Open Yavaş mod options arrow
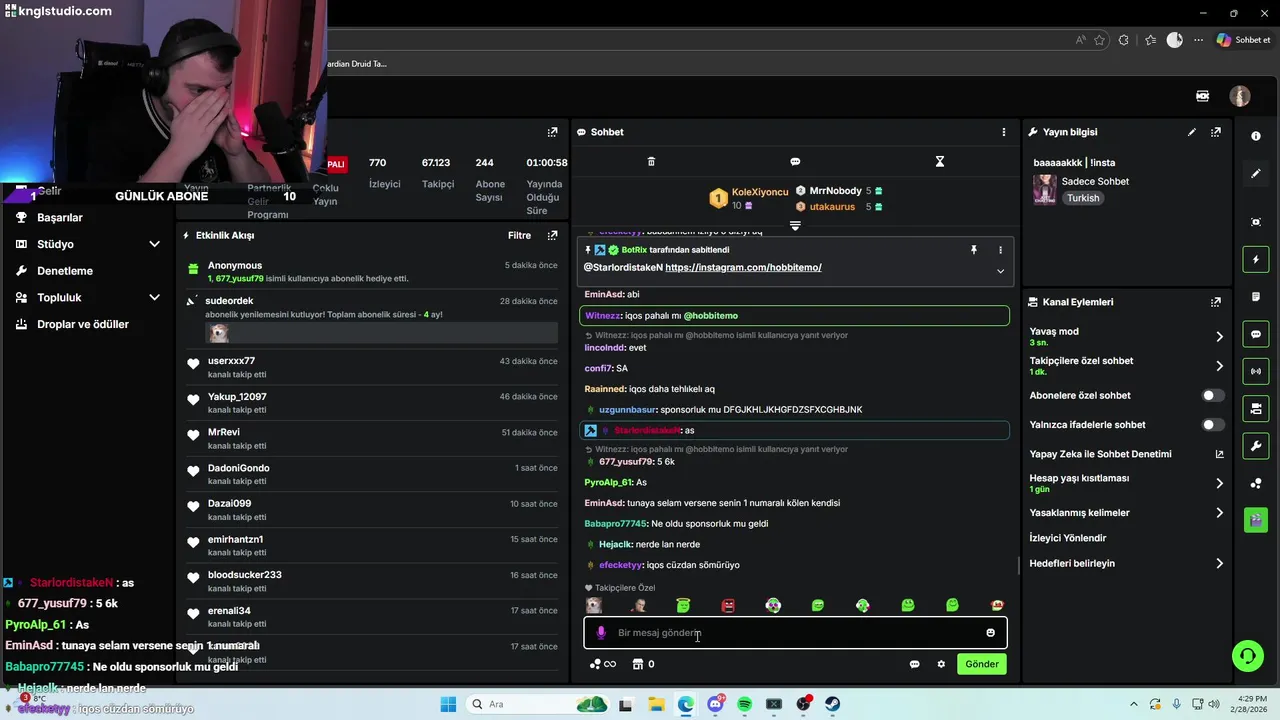Viewport: 1280px width, 720px height. pyautogui.click(x=1219, y=337)
